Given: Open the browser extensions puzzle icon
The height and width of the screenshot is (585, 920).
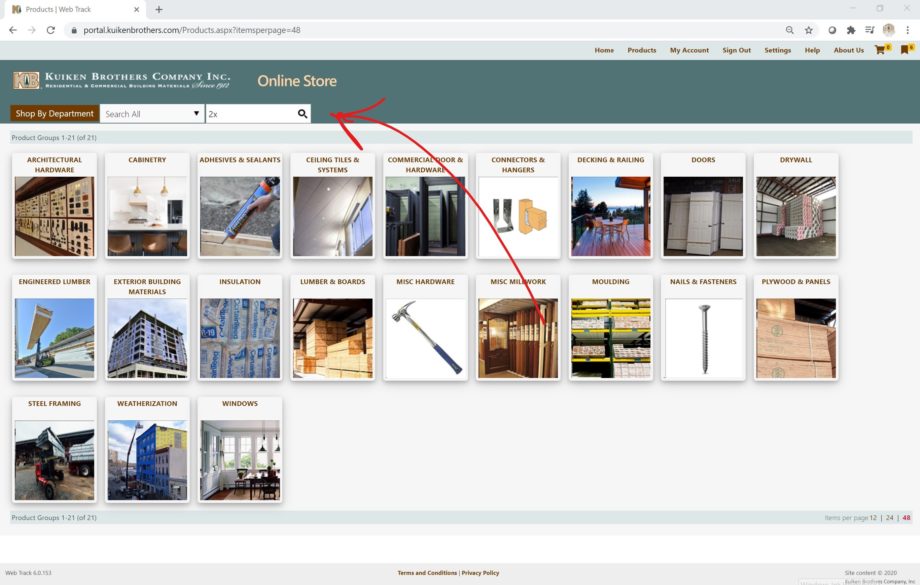Looking at the screenshot, I should [851, 30].
